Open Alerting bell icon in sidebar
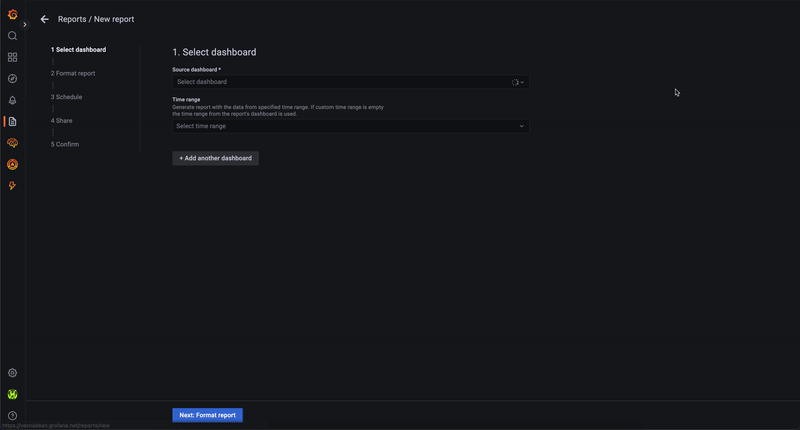 (x=12, y=100)
